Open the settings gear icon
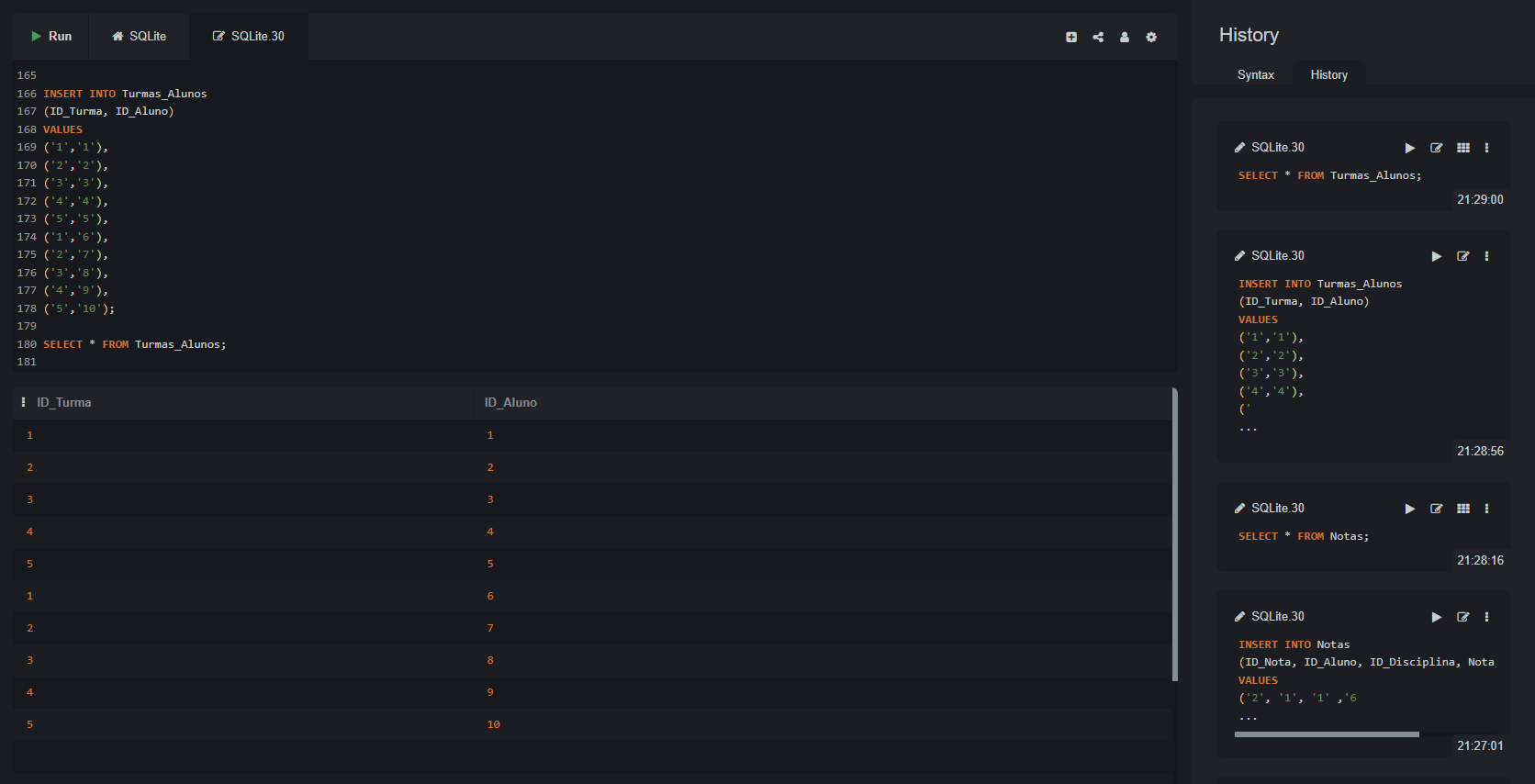This screenshot has height=784, width=1535. click(1151, 38)
